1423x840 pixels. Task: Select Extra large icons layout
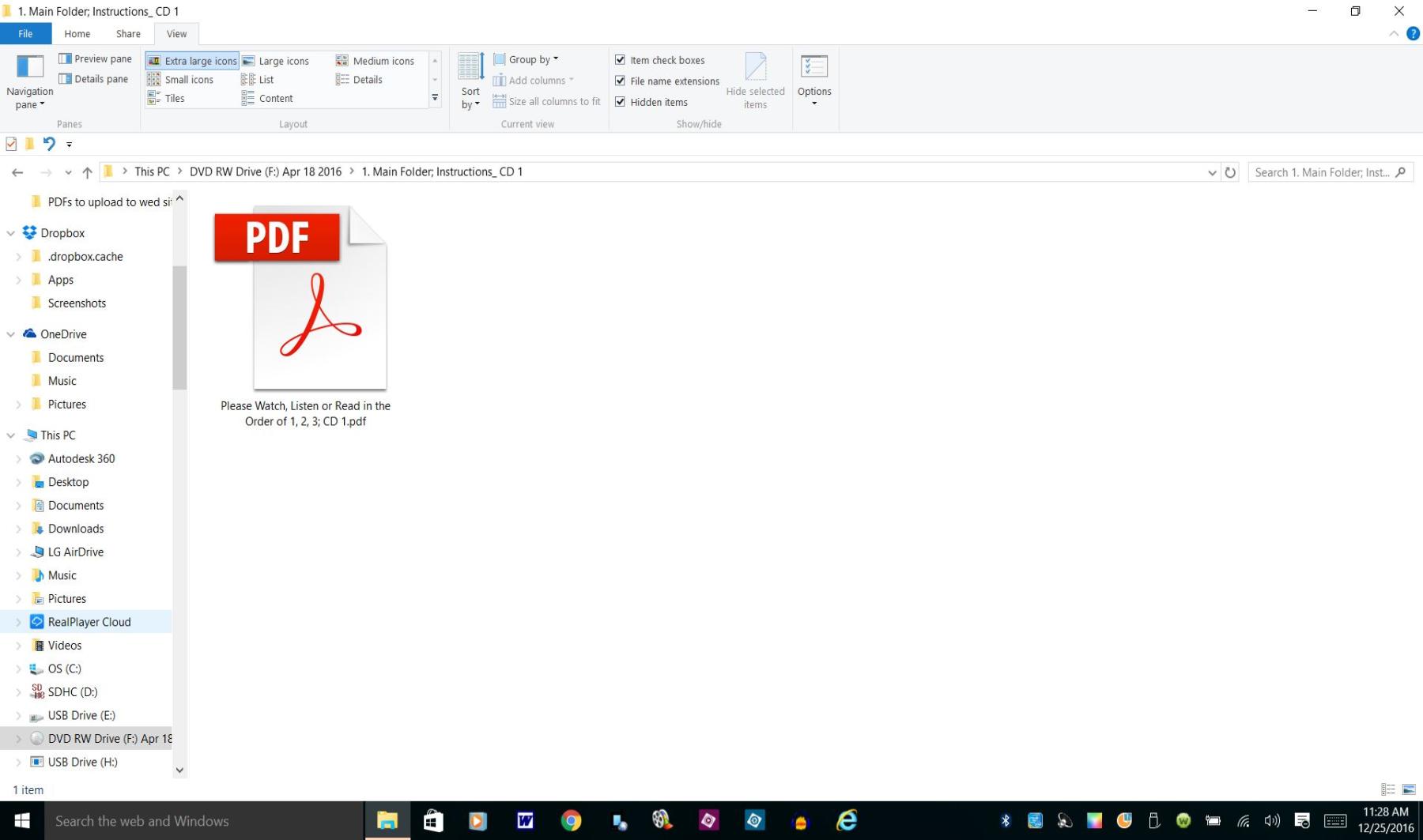pos(192,61)
